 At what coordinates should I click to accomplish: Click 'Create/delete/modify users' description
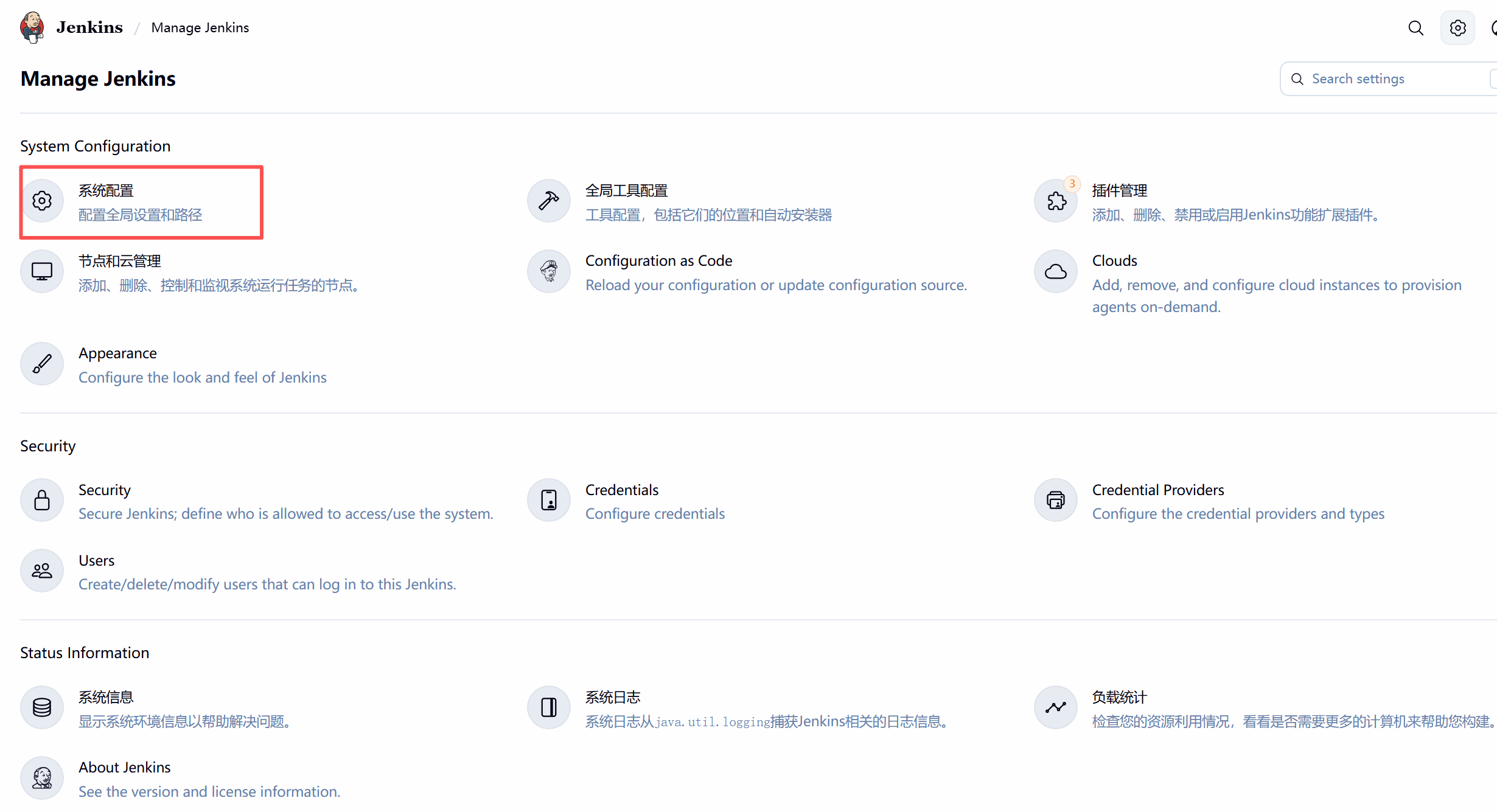coord(268,585)
